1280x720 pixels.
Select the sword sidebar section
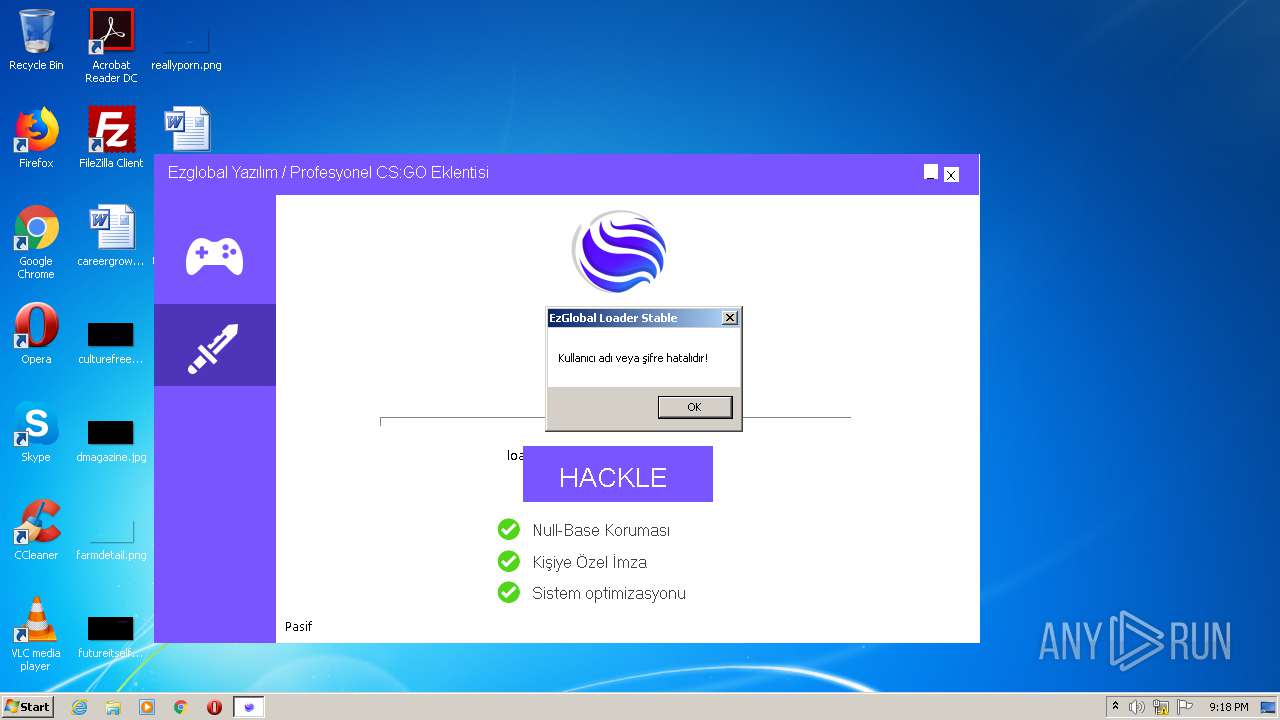point(214,346)
